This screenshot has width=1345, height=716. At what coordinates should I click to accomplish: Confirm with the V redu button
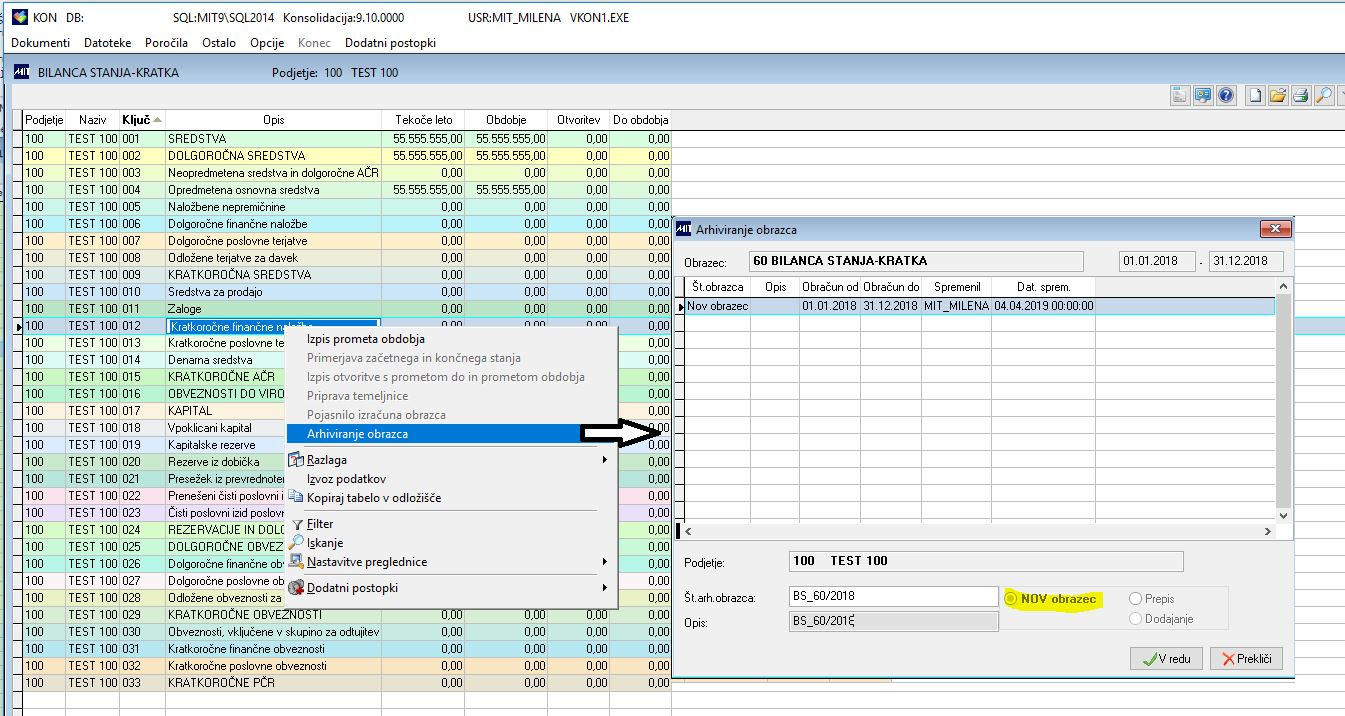[x=1166, y=660]
